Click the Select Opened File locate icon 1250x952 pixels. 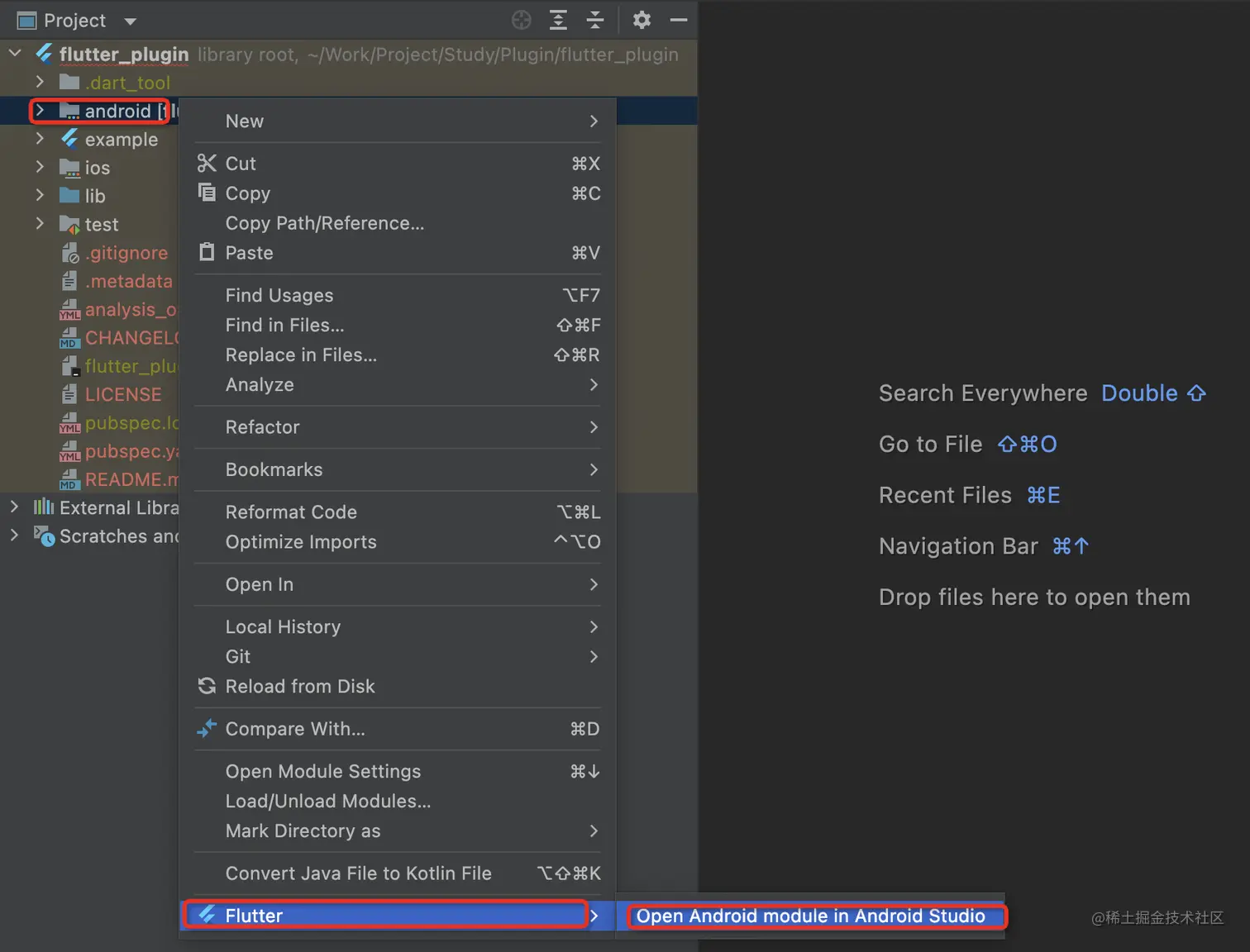521,20
